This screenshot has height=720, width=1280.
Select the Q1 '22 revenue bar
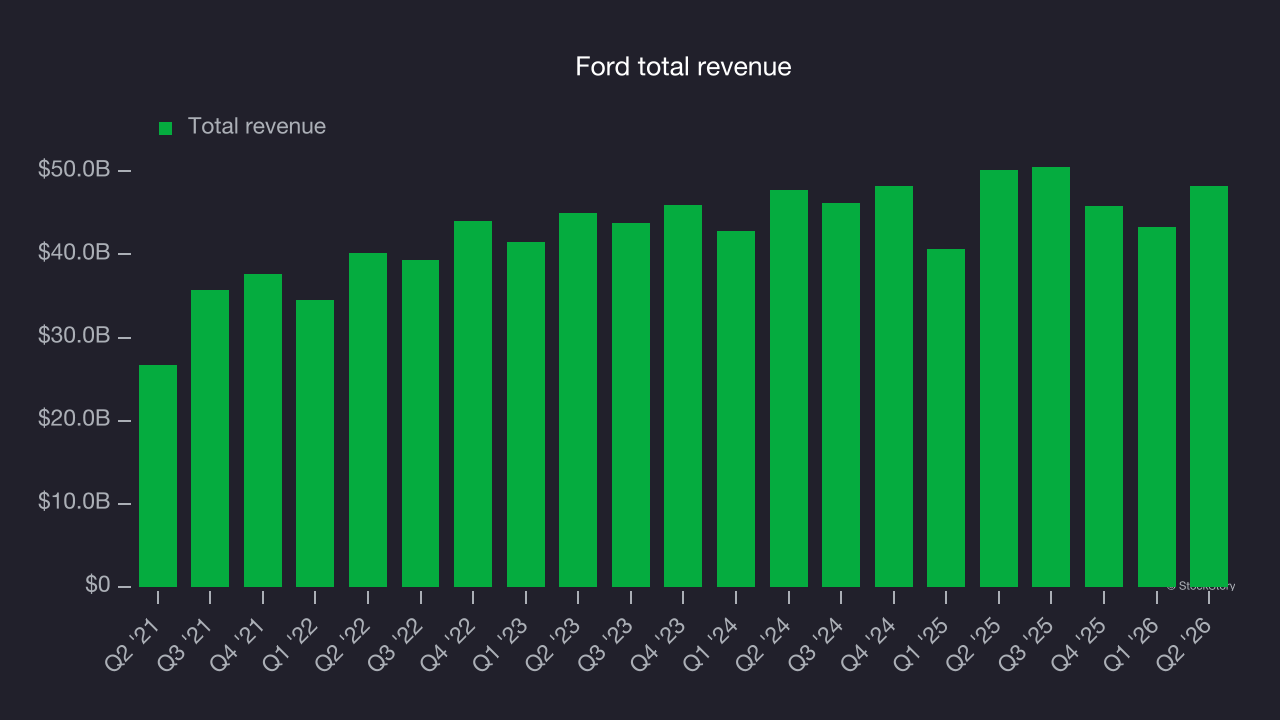coord(315,443)
